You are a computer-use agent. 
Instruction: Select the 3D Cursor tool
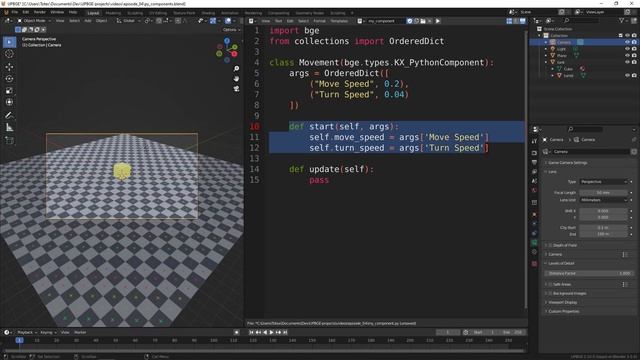tap(9, 54)
